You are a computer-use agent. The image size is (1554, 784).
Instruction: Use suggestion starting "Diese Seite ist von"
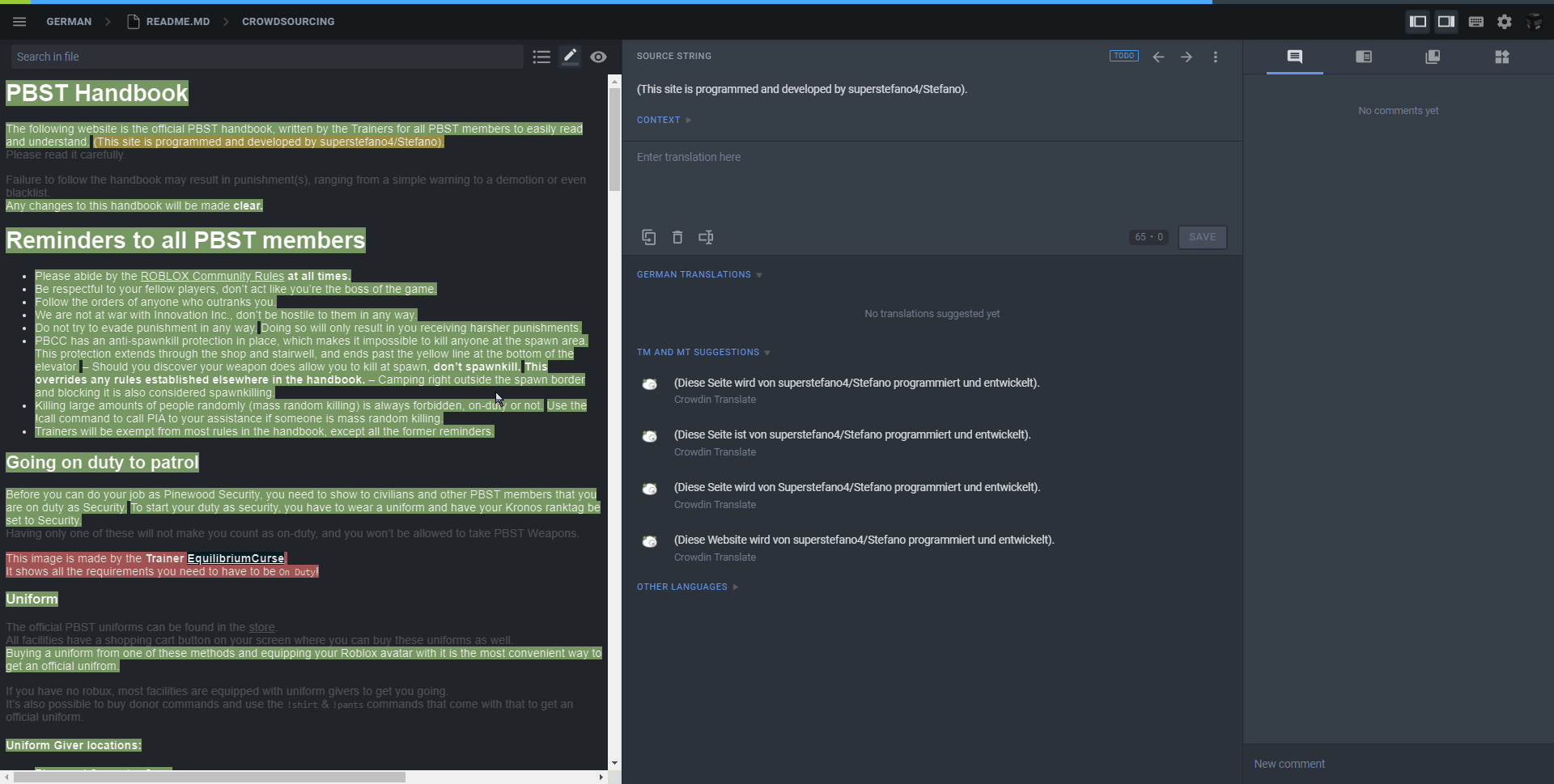pyautogui.click(x=852, y=434)
